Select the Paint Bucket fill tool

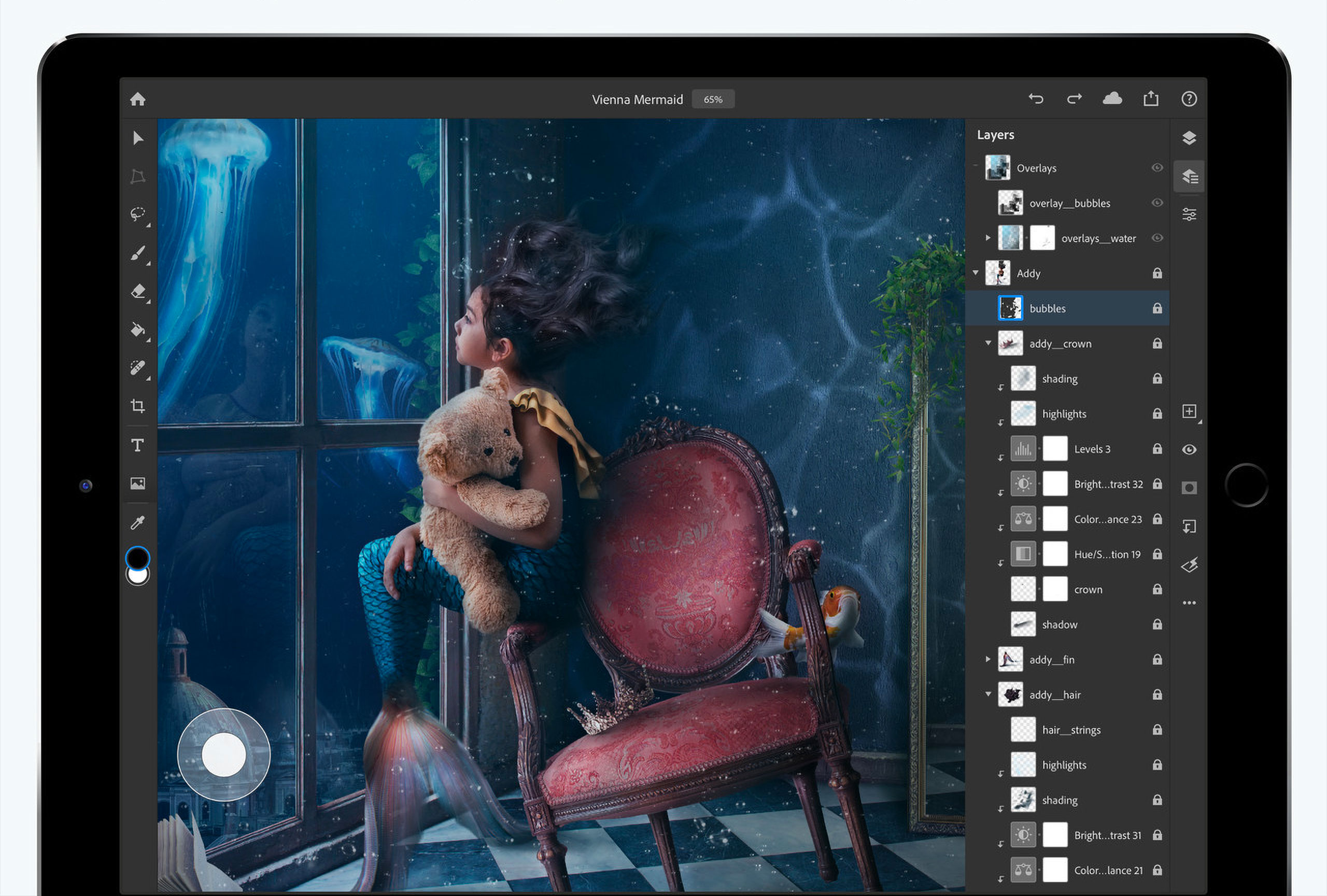(137, 330)
